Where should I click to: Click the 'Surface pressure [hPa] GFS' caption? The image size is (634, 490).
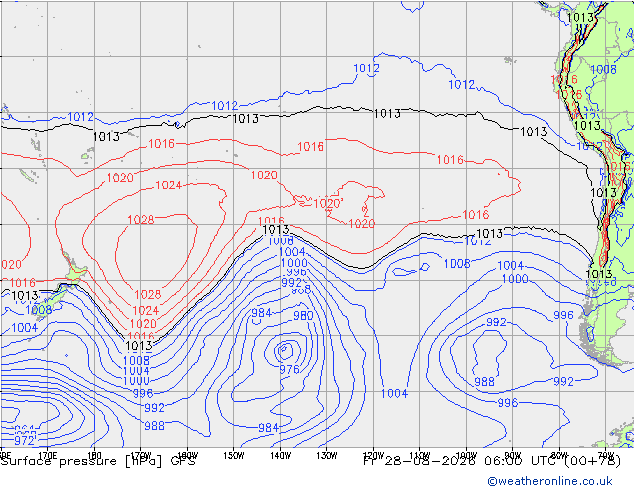pos(98,461)
